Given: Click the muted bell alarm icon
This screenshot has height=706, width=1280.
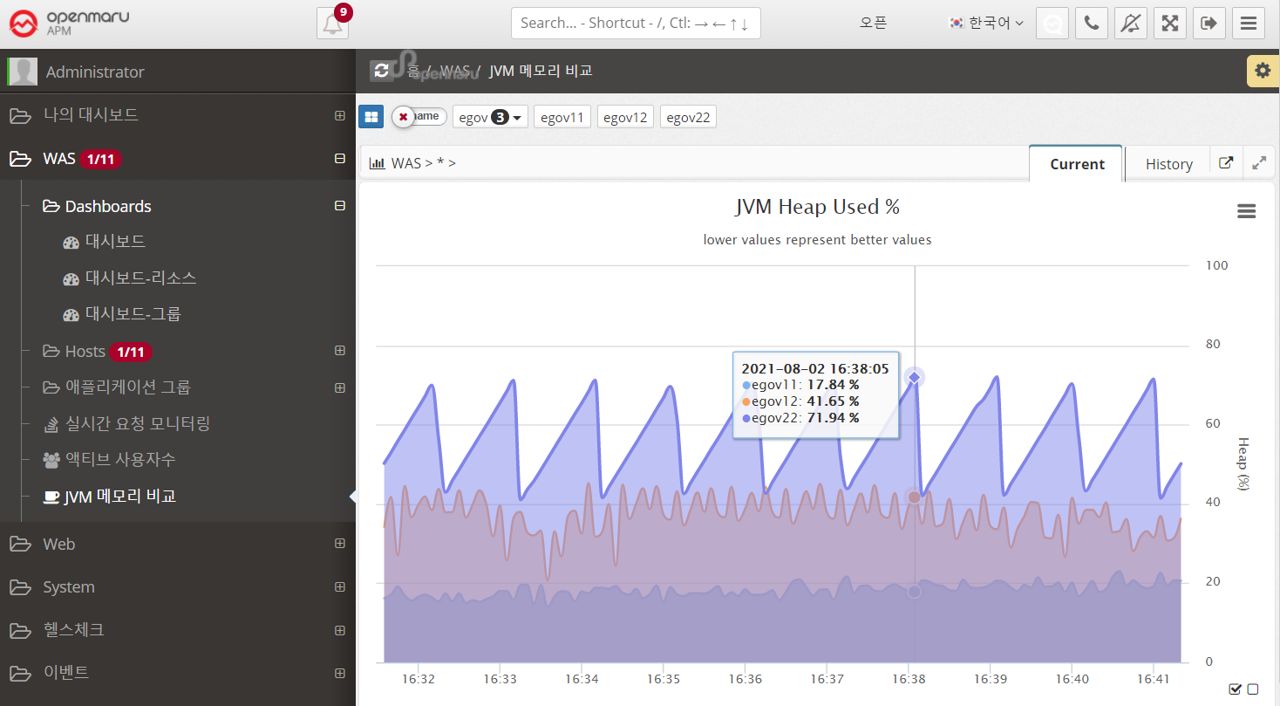Looking at the screenshot, I should pos(1130,23).
